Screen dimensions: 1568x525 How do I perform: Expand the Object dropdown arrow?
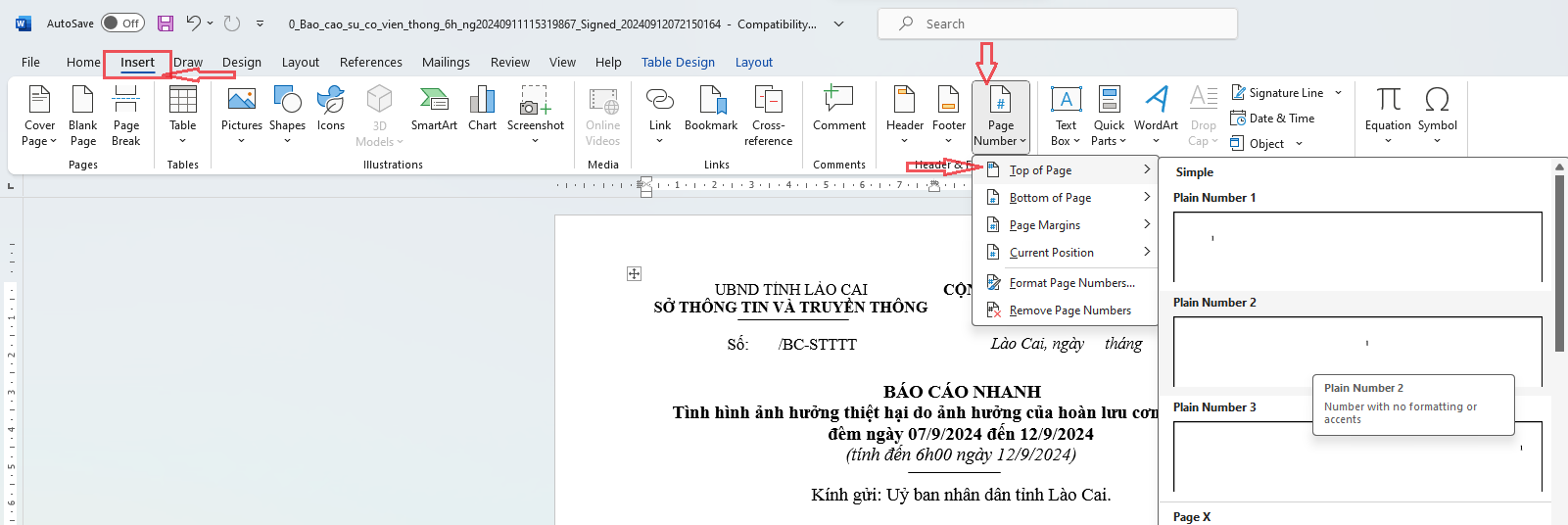(x=1299, y=143)
